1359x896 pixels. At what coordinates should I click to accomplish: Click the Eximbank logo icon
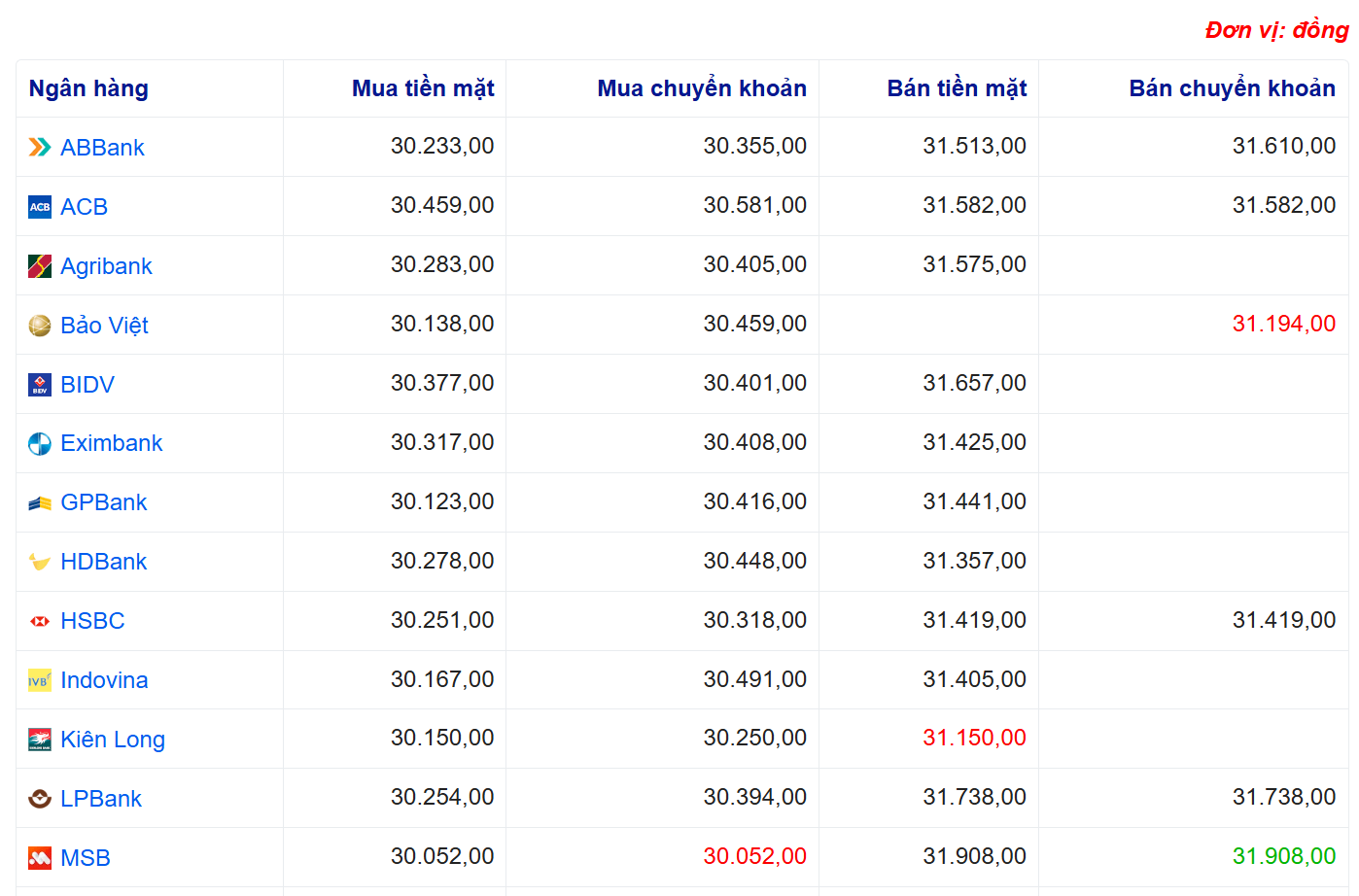[x=40, y=444]
